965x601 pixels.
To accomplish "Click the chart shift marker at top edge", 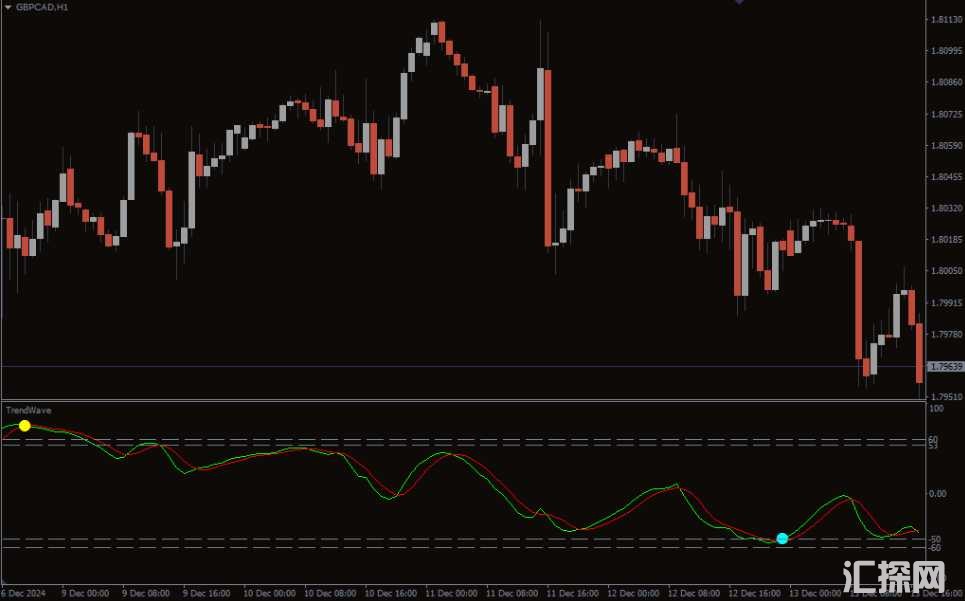I will coord(739,2).
